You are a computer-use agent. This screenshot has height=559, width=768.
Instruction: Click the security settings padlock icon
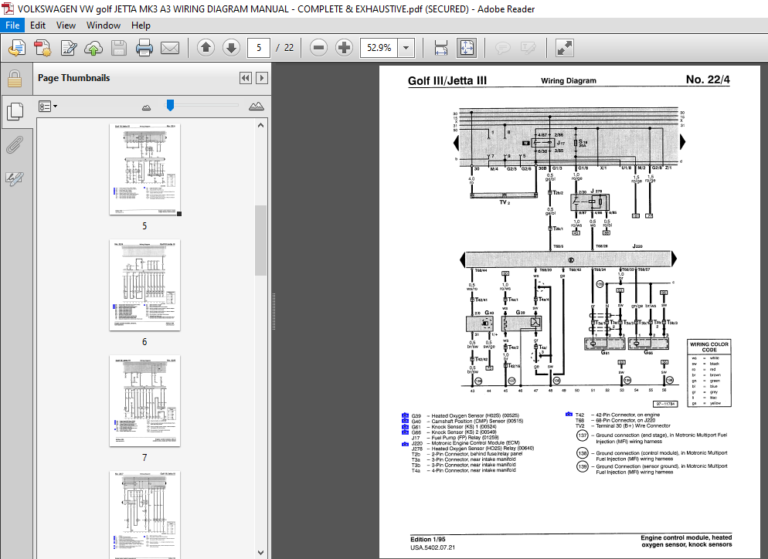click(15, 78)
